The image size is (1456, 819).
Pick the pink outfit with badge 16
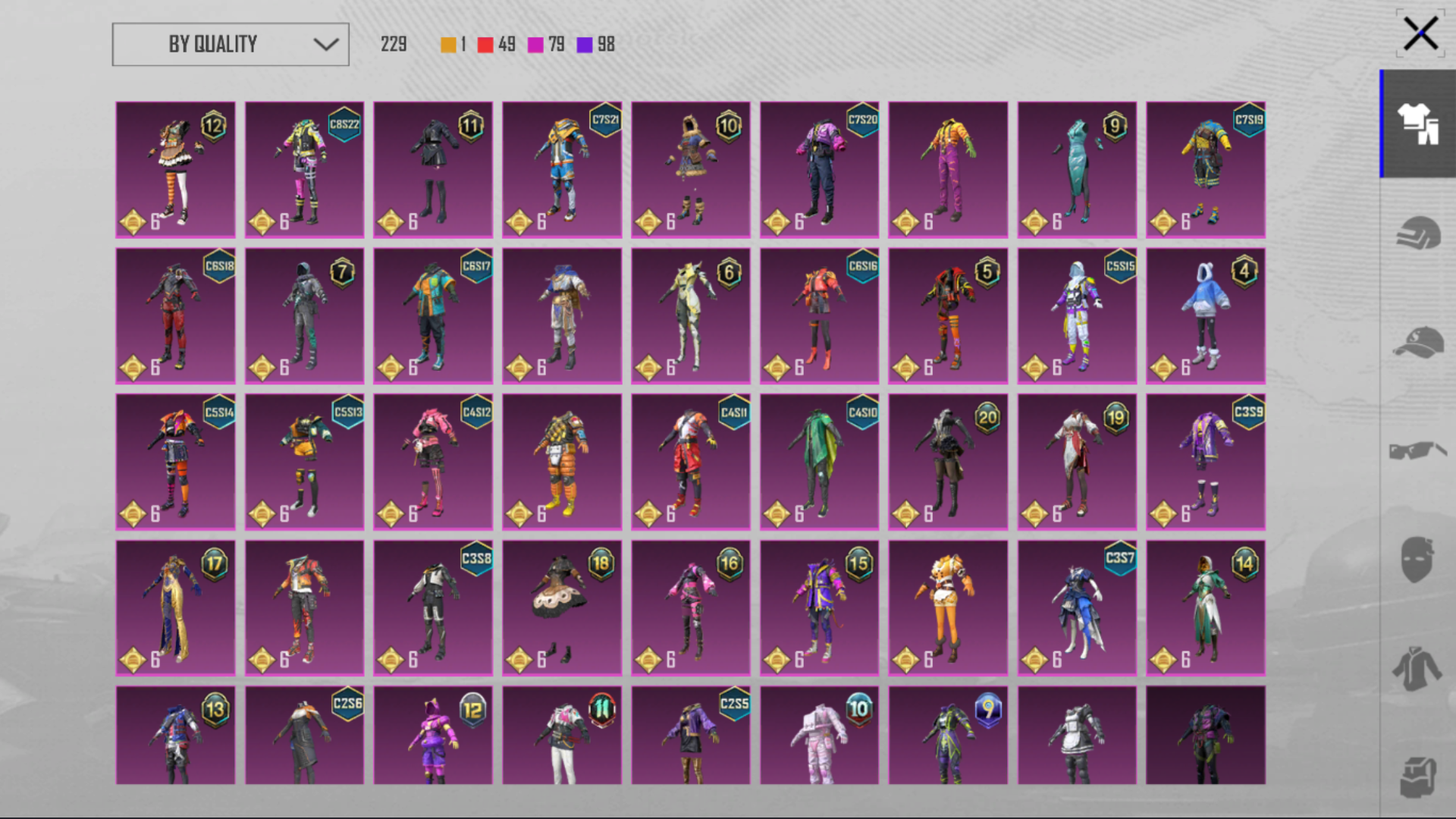(x=691, y=608)
